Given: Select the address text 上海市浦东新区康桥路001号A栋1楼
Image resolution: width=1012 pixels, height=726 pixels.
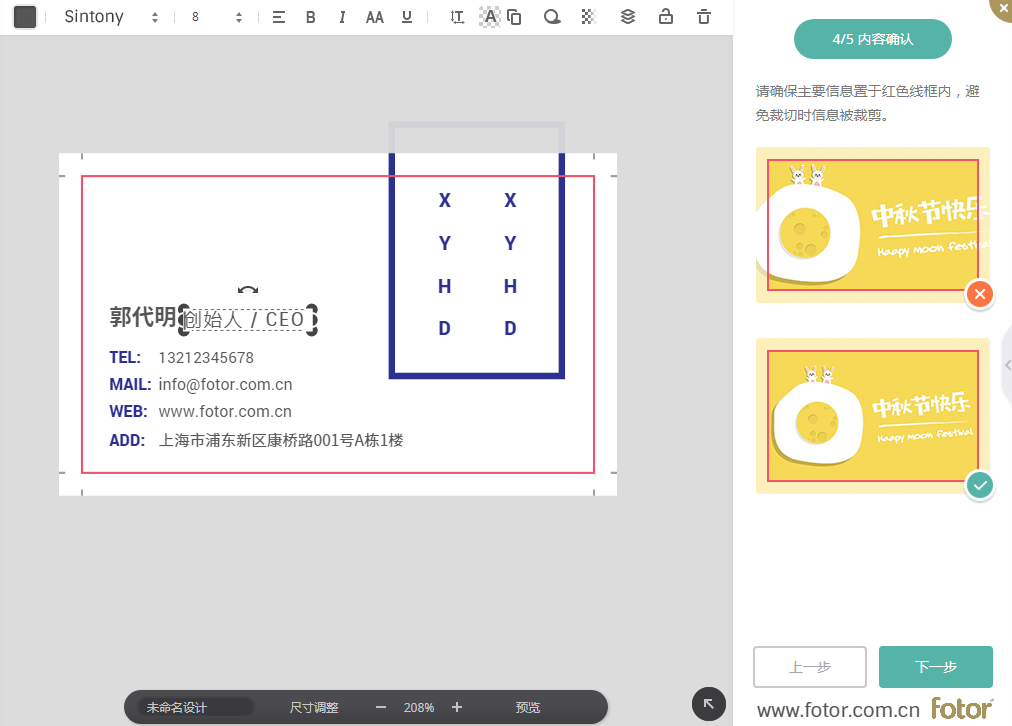Looking at the screenshot, I should [281, 440].
